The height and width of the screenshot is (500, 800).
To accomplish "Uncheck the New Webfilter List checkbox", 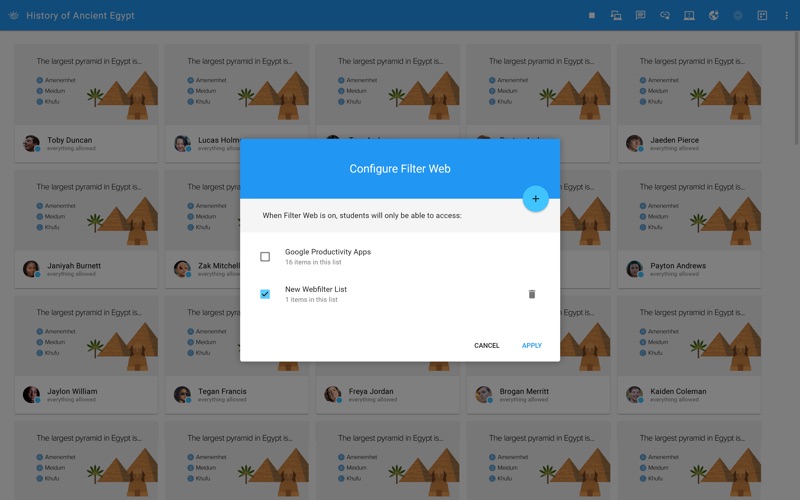I will [265, 294].
